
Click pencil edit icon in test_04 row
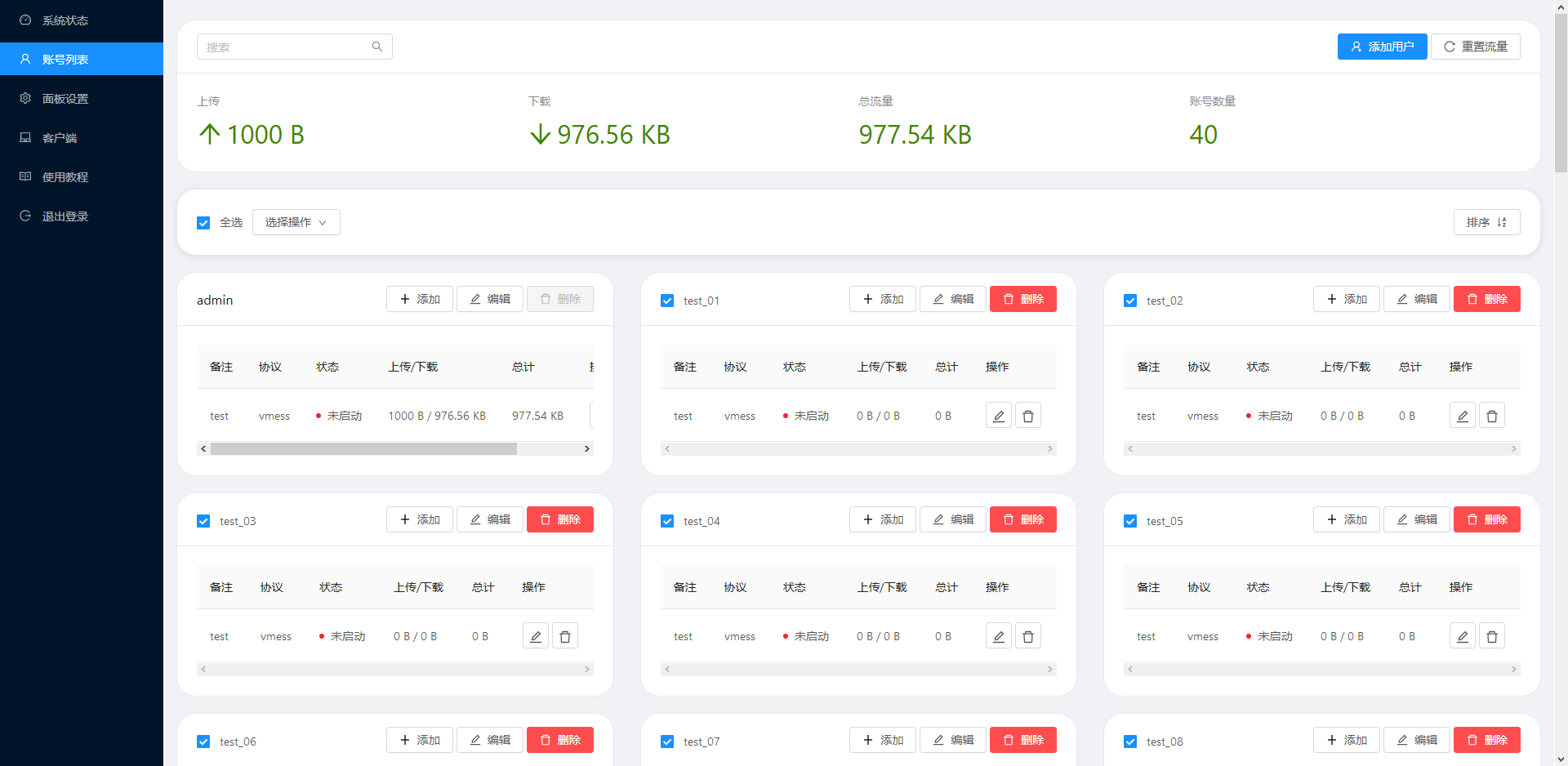[999, 636]
